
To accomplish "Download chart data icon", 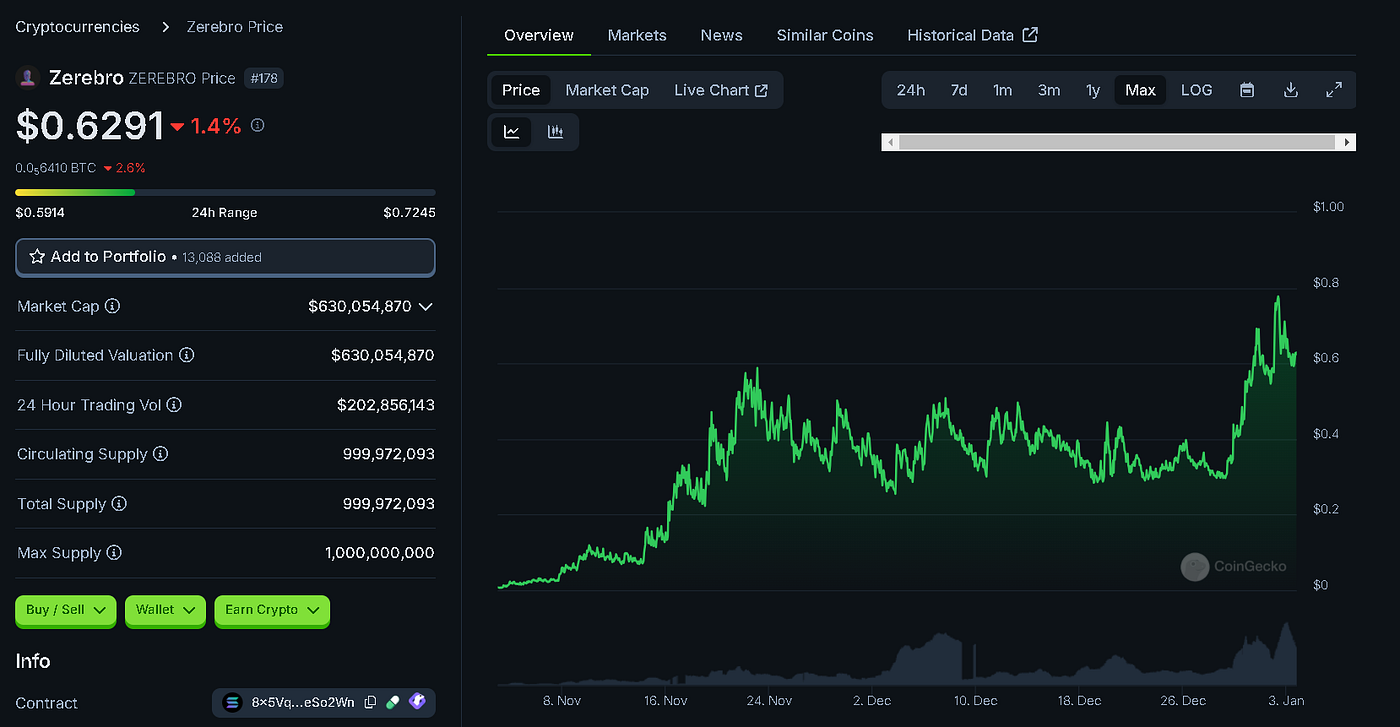I will (1291, 90).
